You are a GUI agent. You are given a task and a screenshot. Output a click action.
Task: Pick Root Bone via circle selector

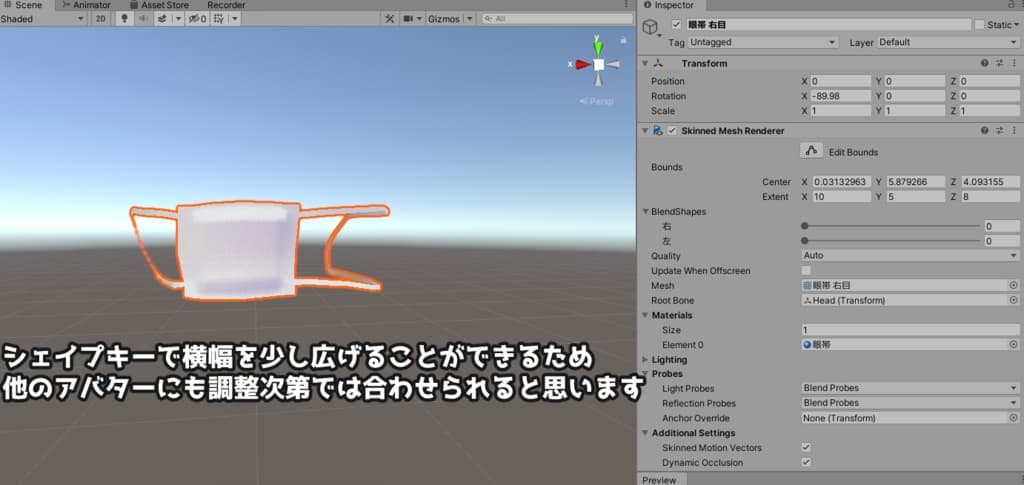pos(1014,300)
